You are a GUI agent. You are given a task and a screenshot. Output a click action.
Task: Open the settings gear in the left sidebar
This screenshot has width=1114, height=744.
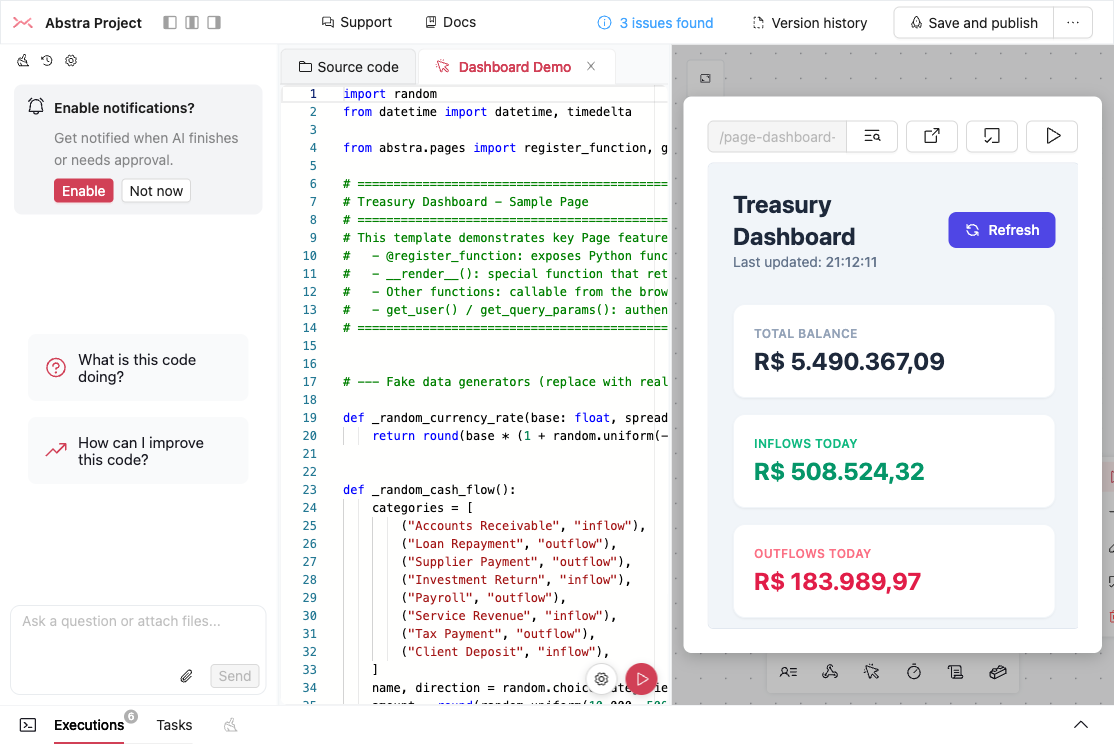pyautogui.click(x=70, y=60)
